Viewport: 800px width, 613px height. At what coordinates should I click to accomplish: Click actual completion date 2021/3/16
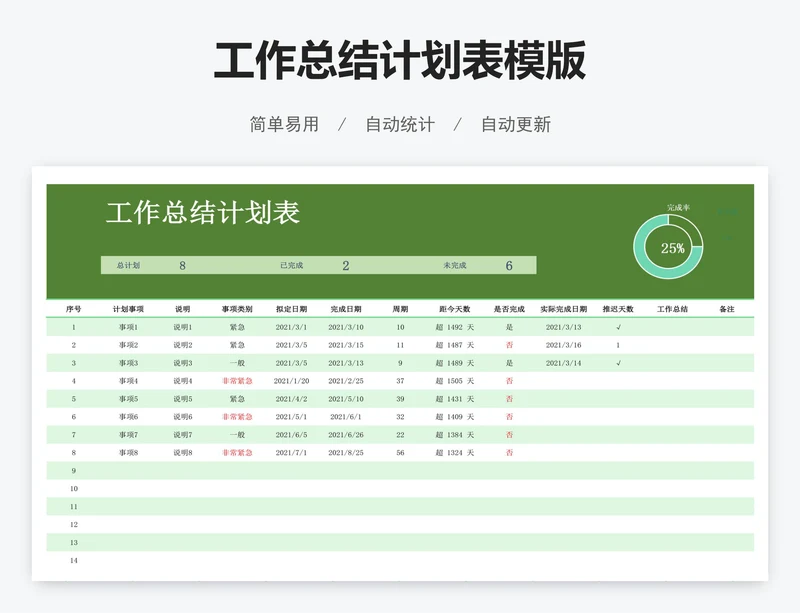[x=564, y=345]
